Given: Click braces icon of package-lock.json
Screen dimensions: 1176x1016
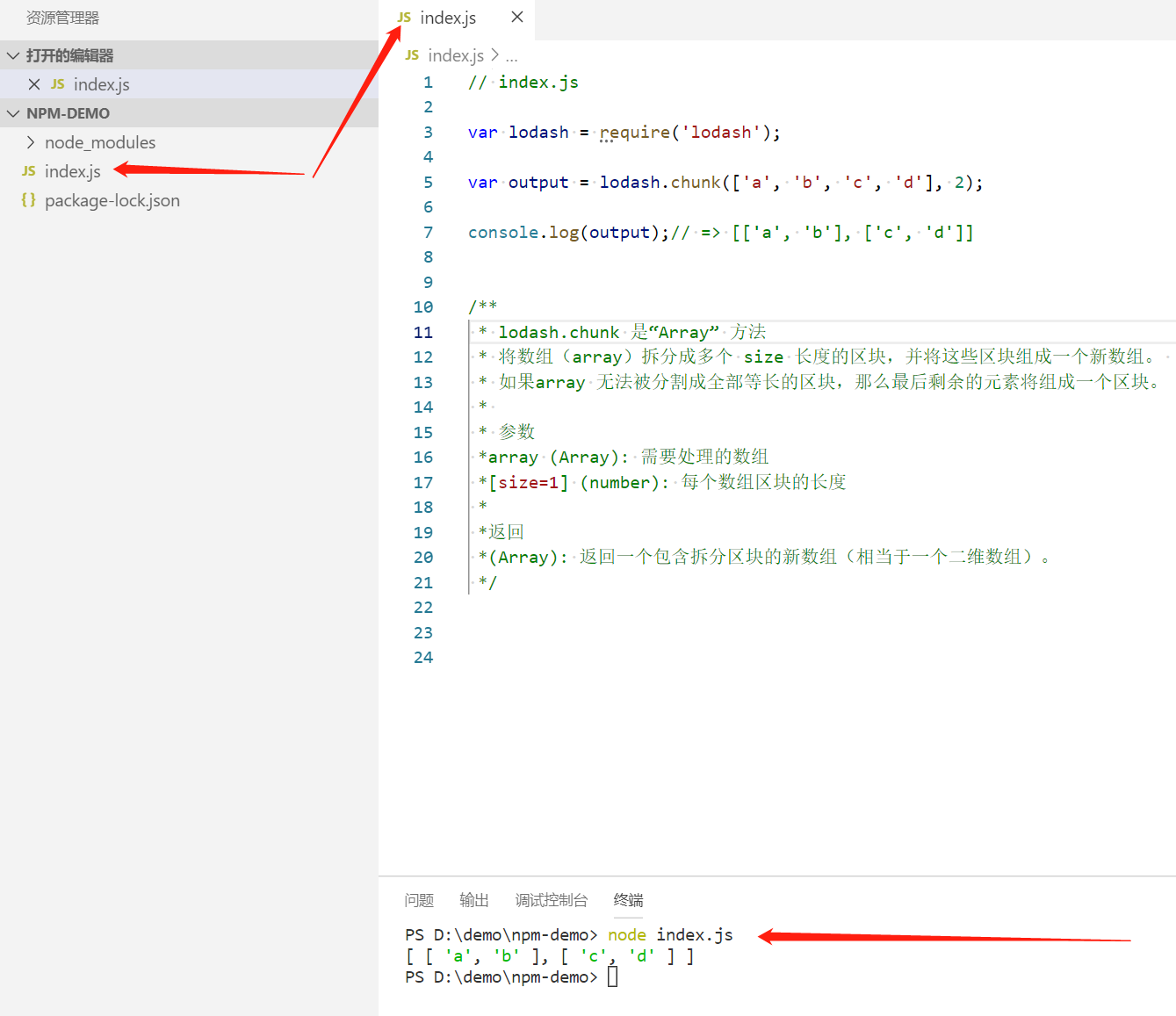Looking at the screenshot, I should click(x=29, y=200).
